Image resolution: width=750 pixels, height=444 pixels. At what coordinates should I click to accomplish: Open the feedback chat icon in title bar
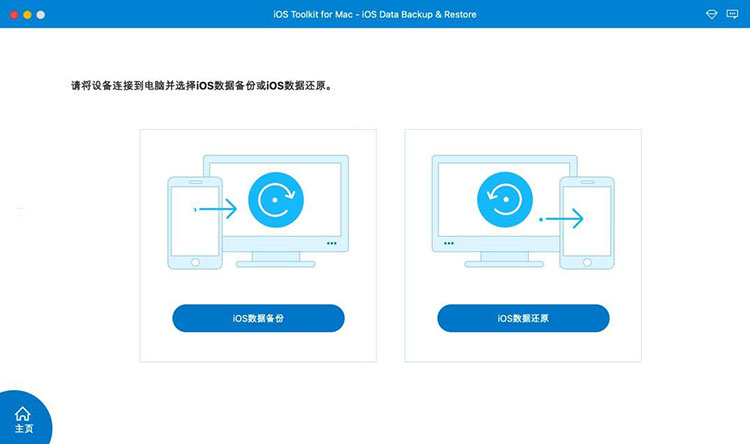732,14
